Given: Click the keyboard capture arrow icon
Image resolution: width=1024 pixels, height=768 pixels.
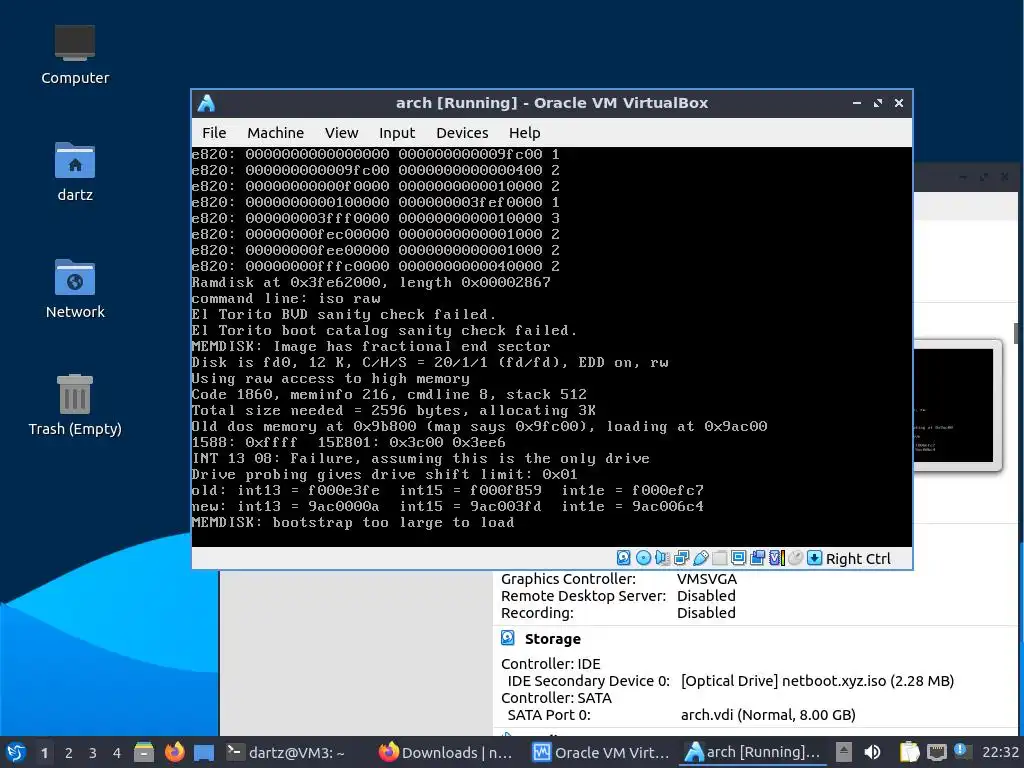Looking at the screenshot, I should tap(814, 558).
